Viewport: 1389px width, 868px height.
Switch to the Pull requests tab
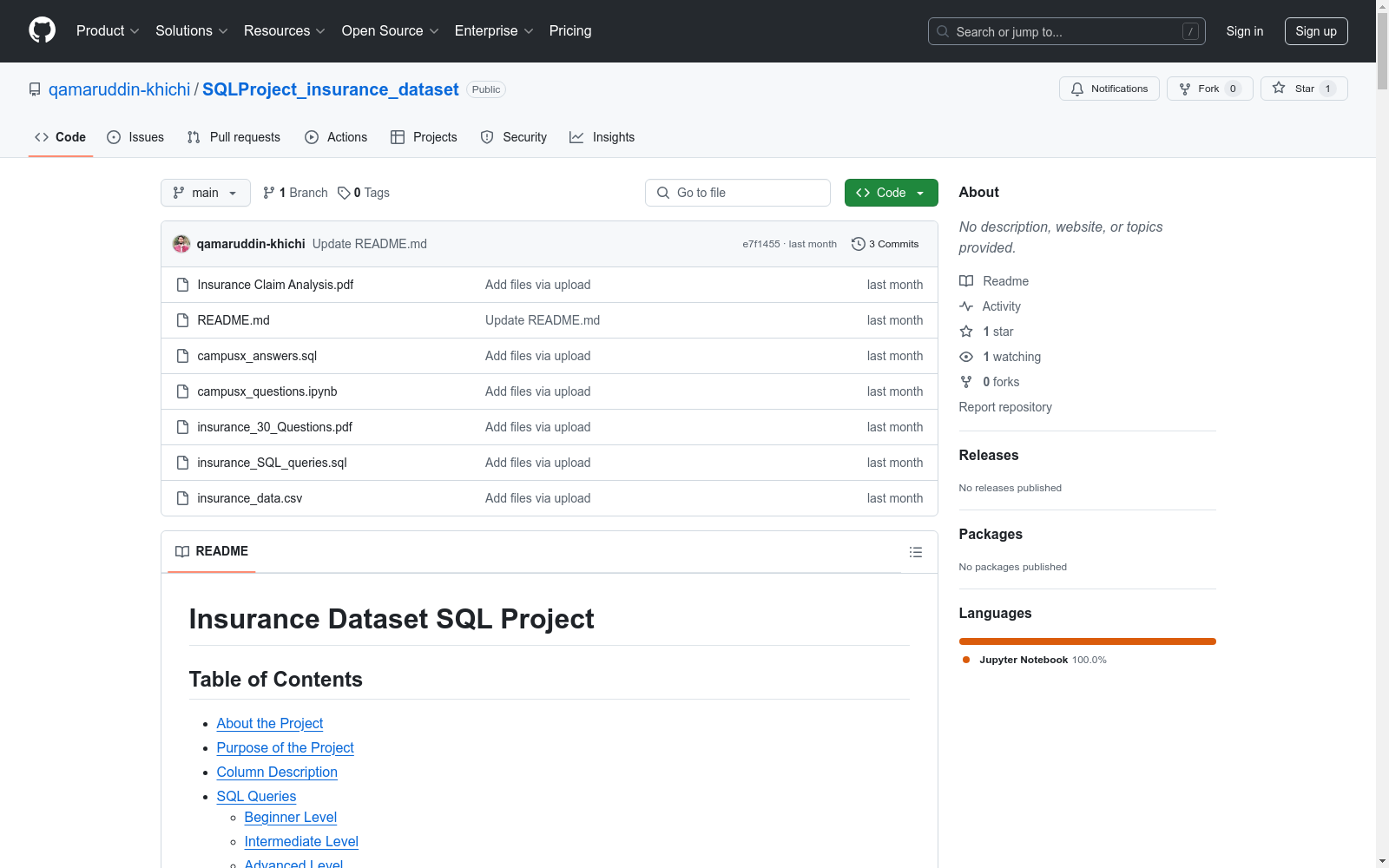tap(234, 137)
